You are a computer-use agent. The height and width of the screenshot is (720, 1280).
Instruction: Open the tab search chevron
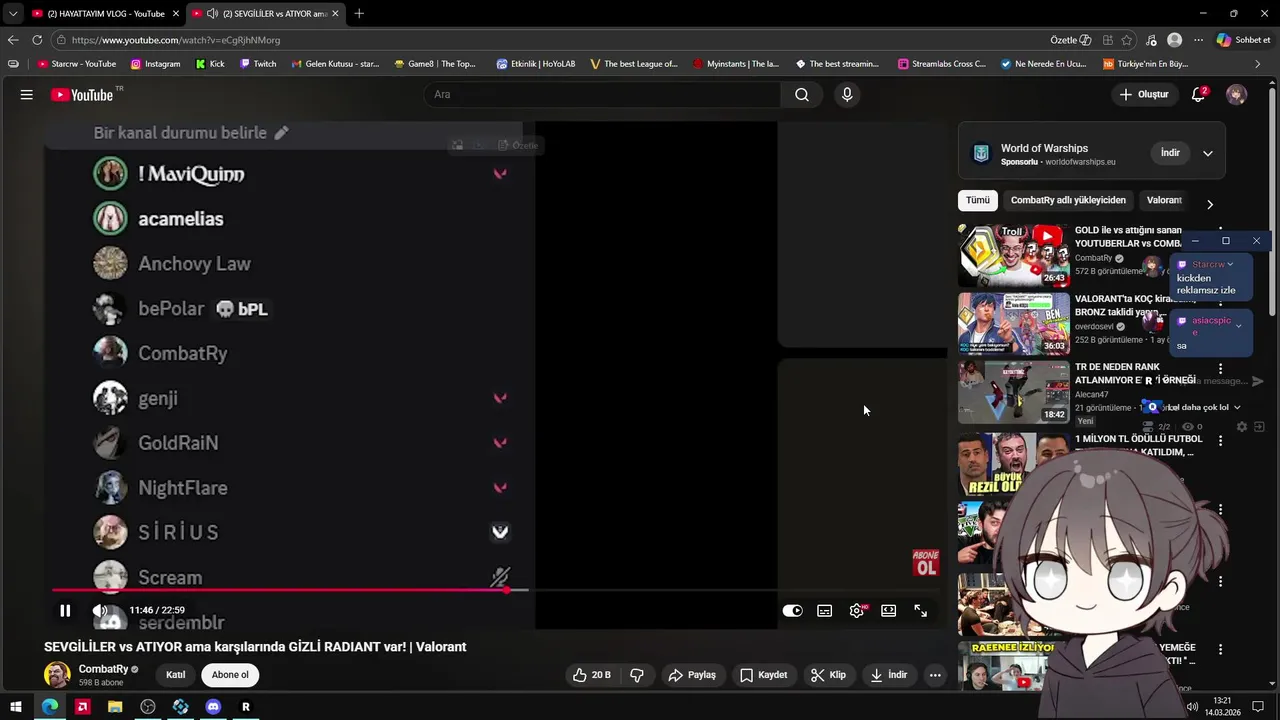point(12,14)
